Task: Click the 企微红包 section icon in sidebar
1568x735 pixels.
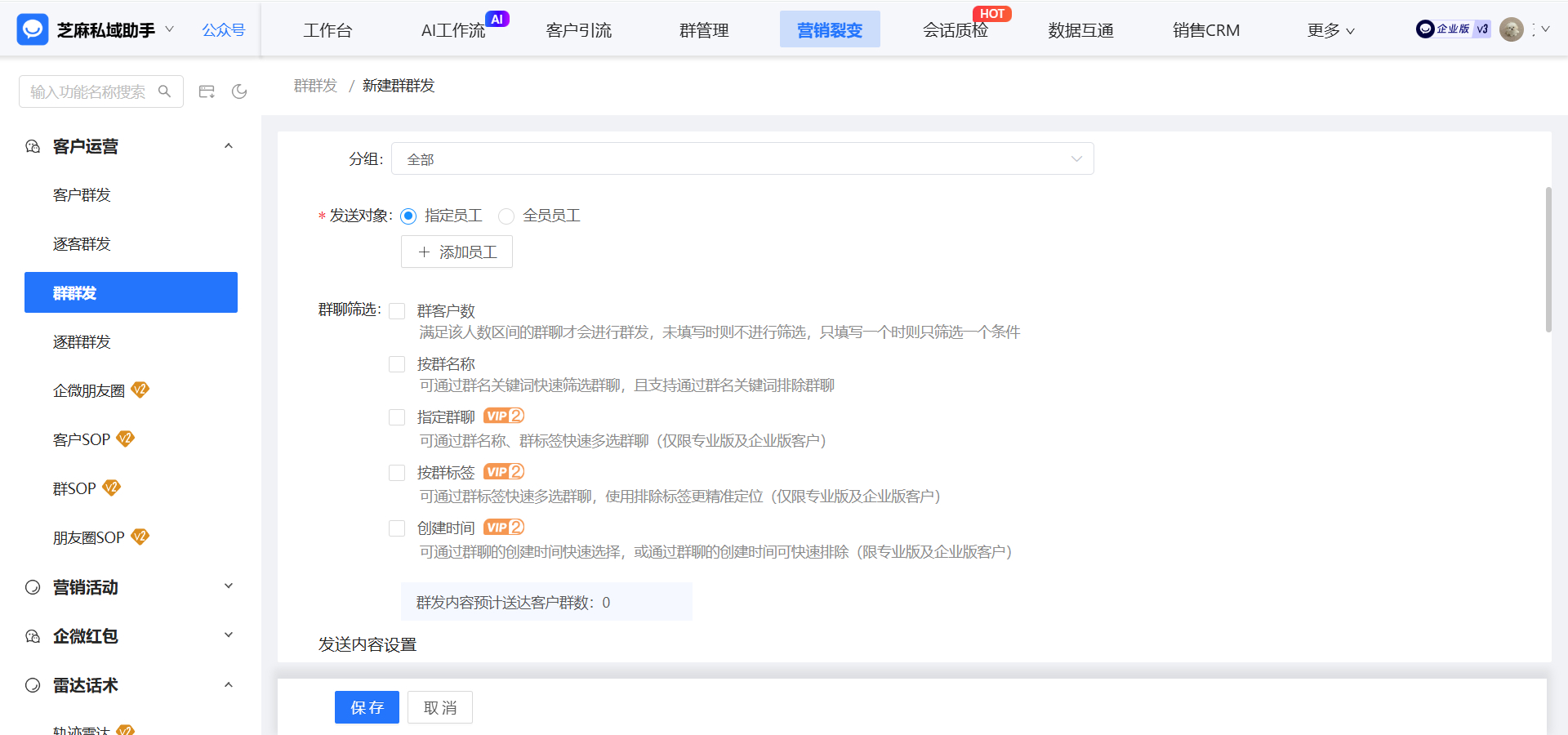Action: pos(32,635)
